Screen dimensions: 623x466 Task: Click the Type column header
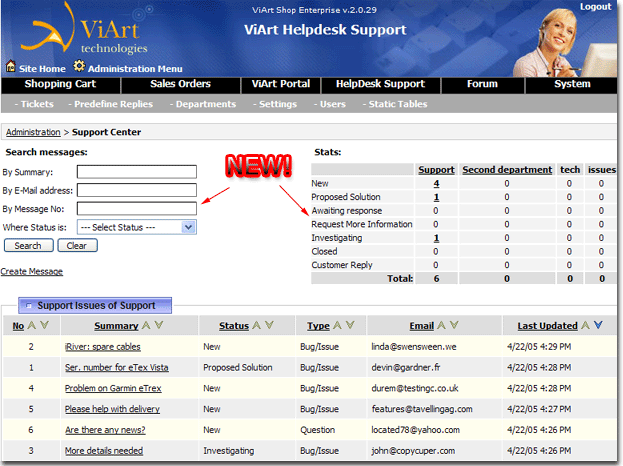[x=318, y=326]
